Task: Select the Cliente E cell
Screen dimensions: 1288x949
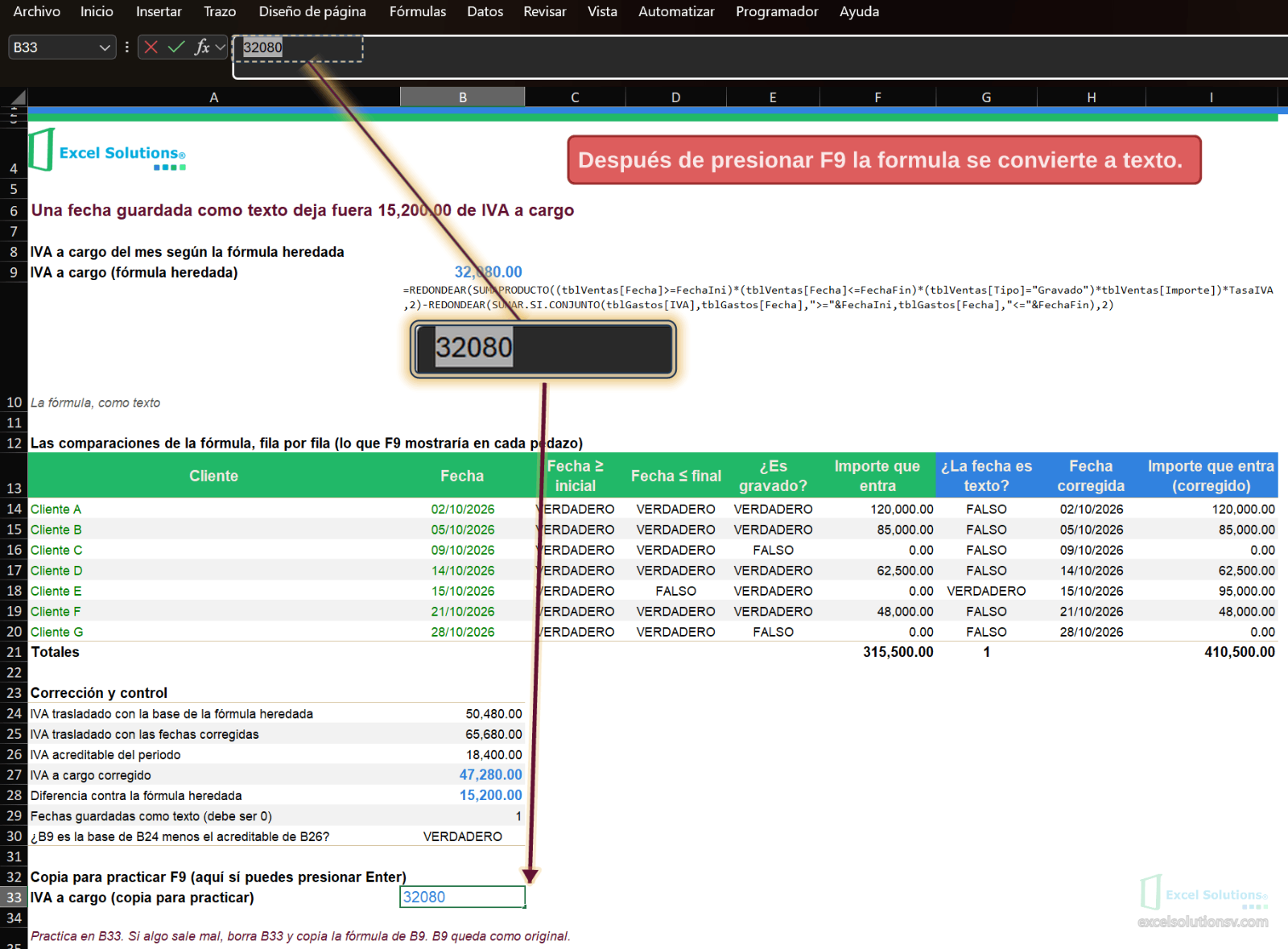Action: pyautogui.click(x=214, y=591)
